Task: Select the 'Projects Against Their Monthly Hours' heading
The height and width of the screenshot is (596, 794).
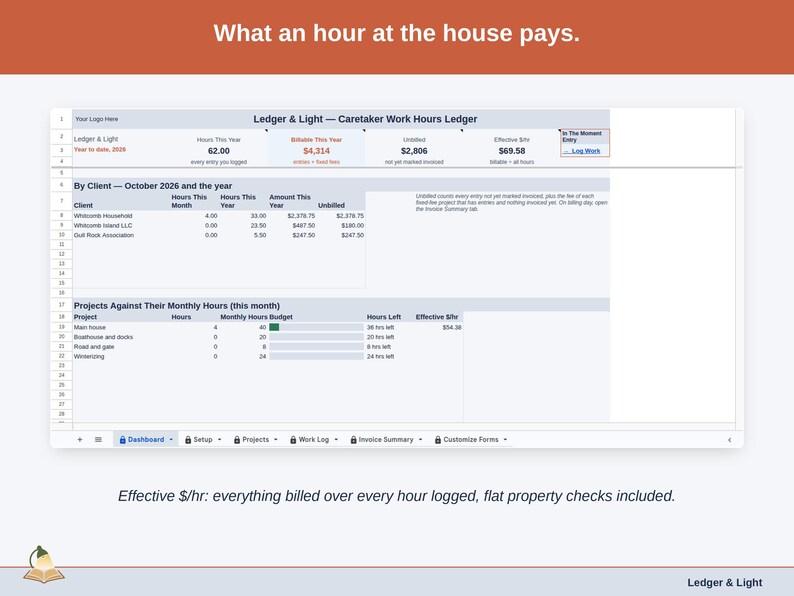Action: point(177,306)
